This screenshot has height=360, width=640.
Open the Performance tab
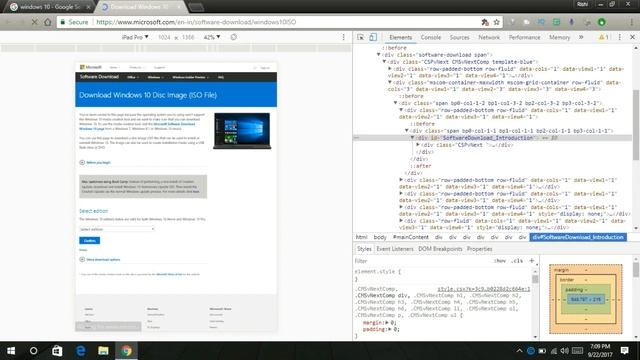[x=524, y=37]
